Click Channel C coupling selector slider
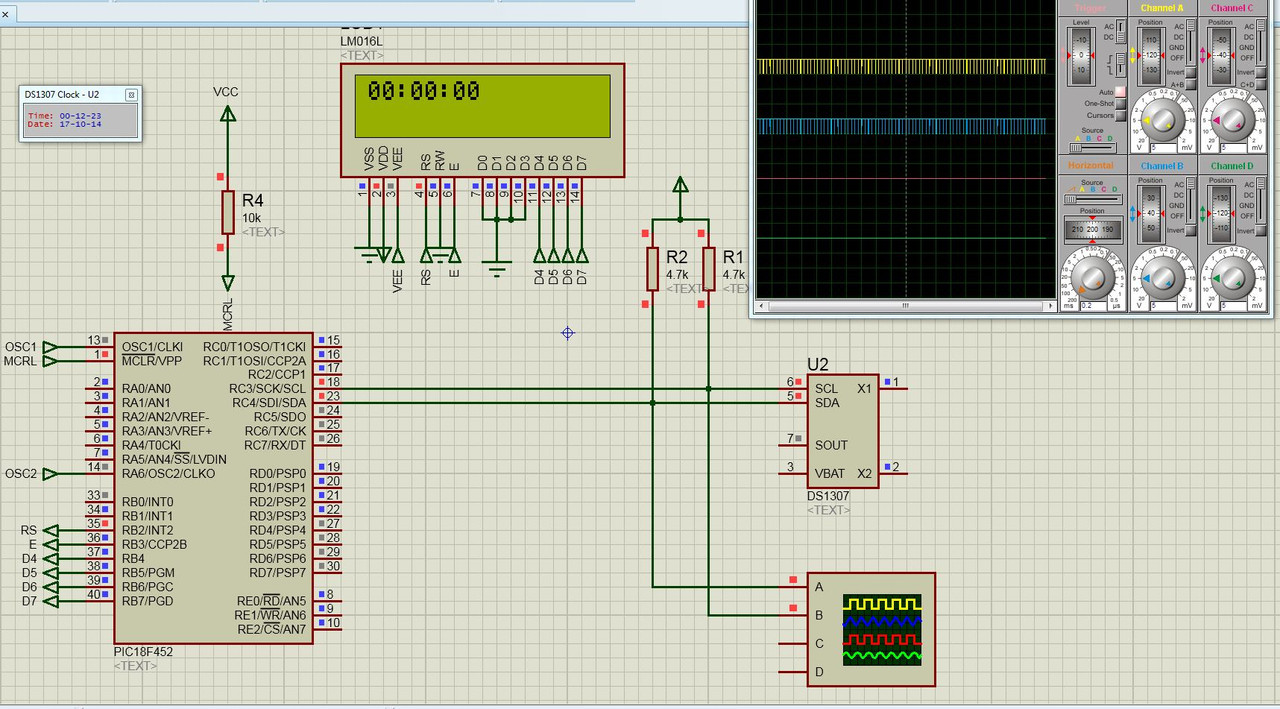Viewport: 1280px width, 709px height. click(x=1260, y=42)
